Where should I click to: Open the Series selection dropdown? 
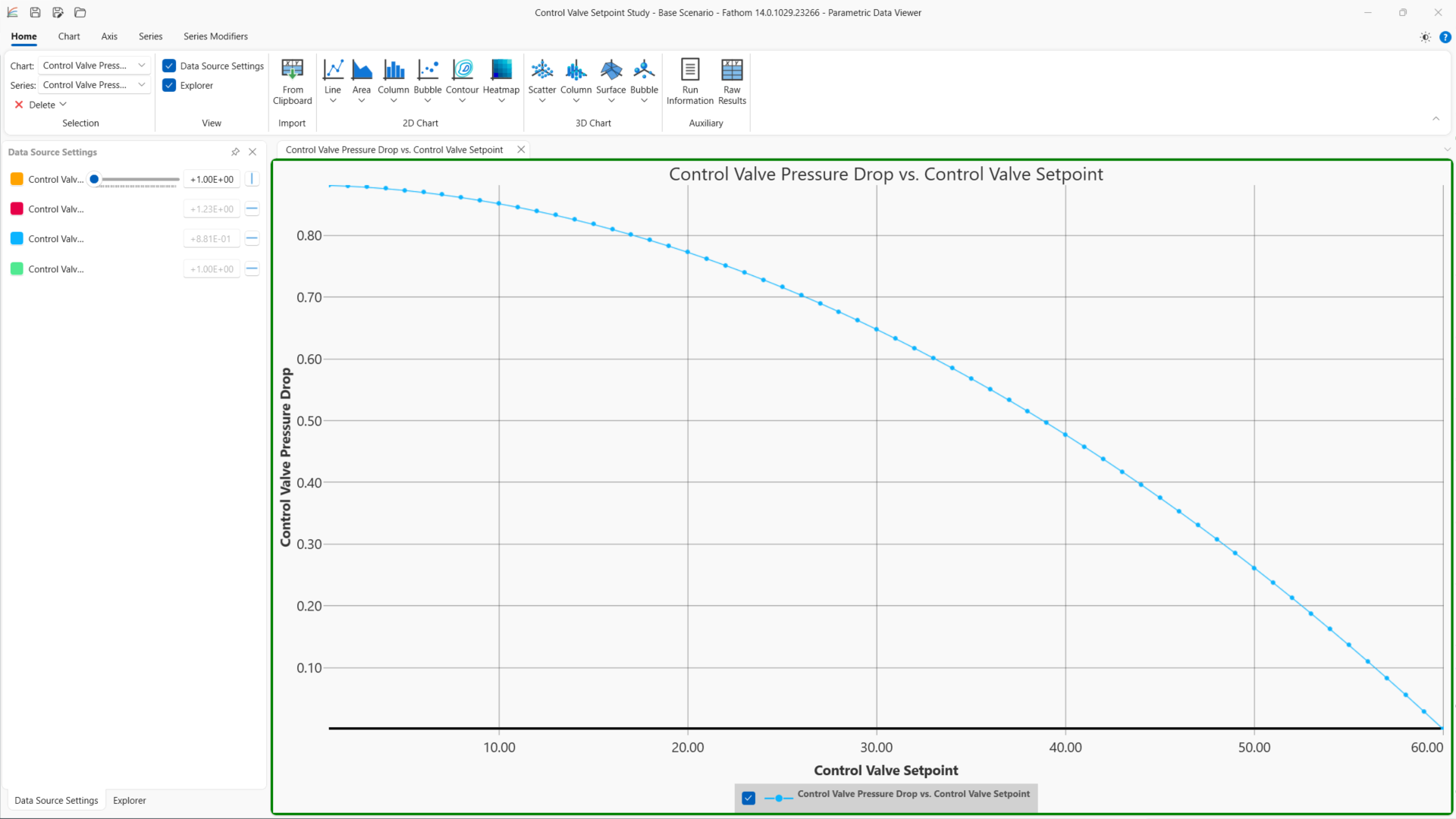coord(95,85)
